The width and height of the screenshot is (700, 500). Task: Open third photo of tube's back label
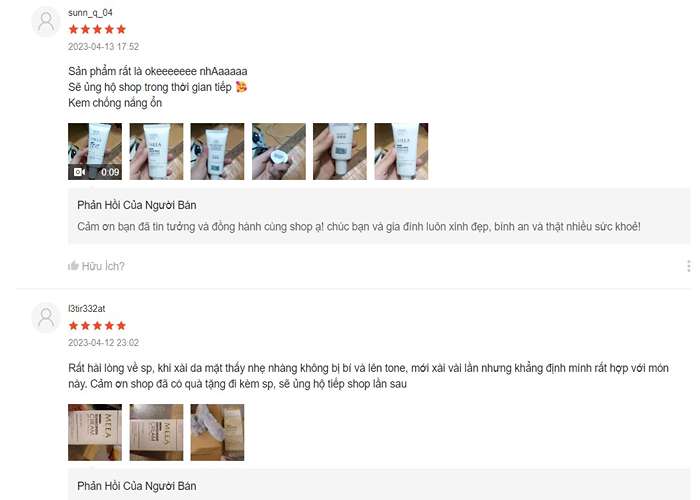pos(217,151)
